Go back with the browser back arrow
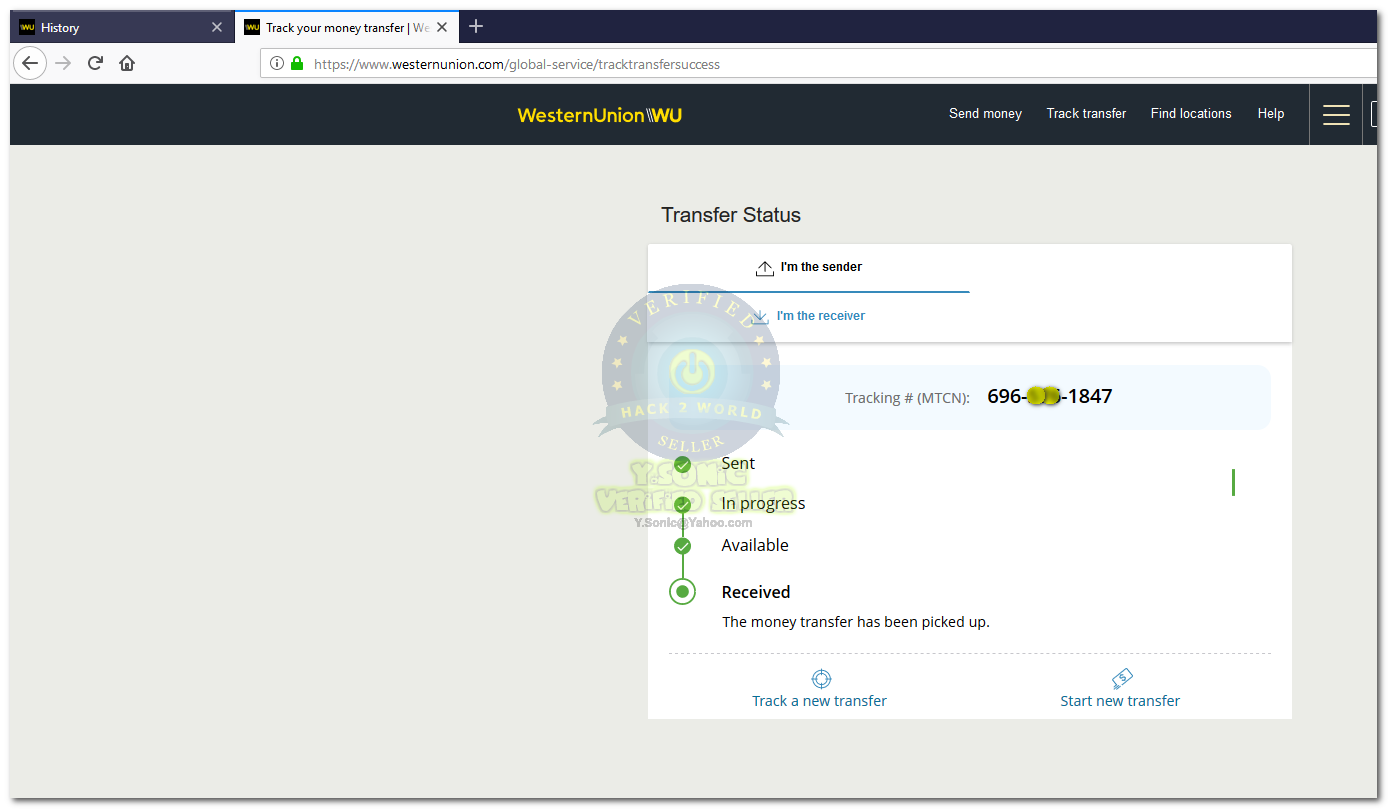 point(30,63)
